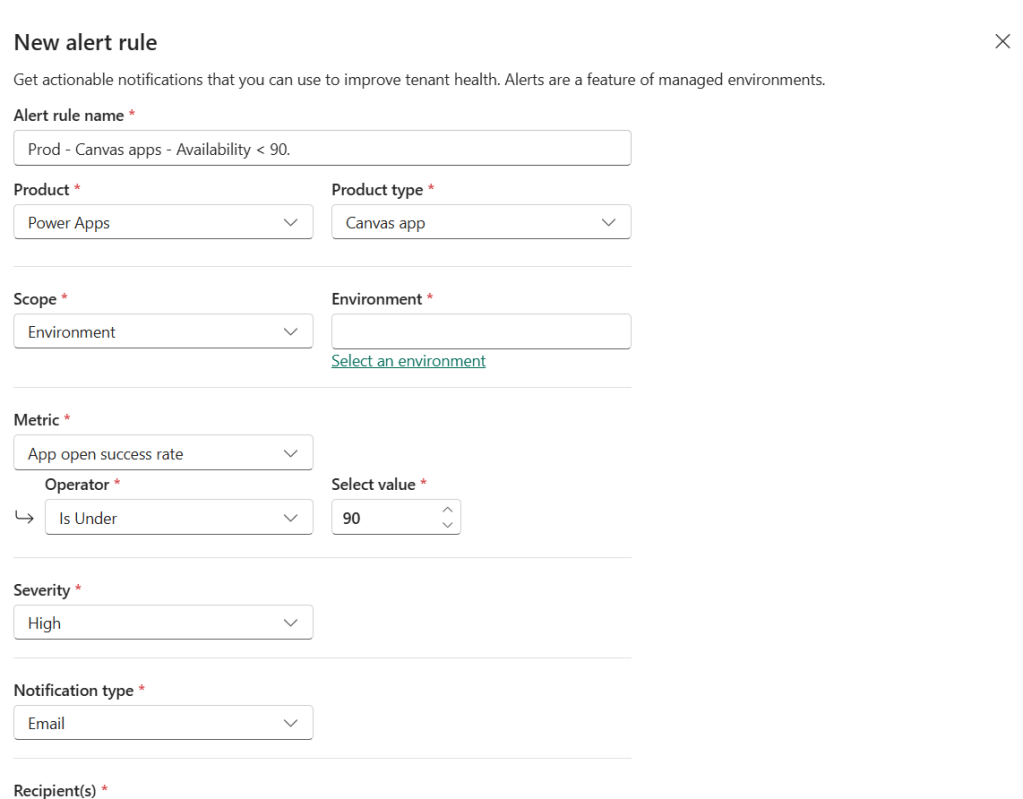
Task: Click the empty Environment input box
Action: [x=480, y=331]
